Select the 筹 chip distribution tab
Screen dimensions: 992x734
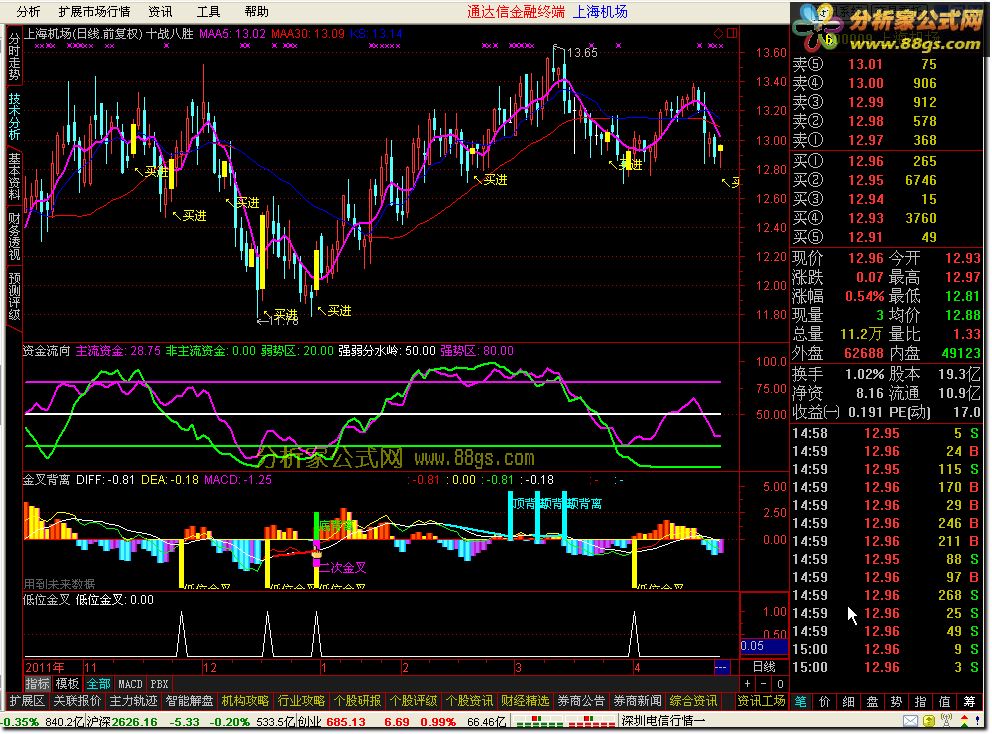click(x=969, y=701)
